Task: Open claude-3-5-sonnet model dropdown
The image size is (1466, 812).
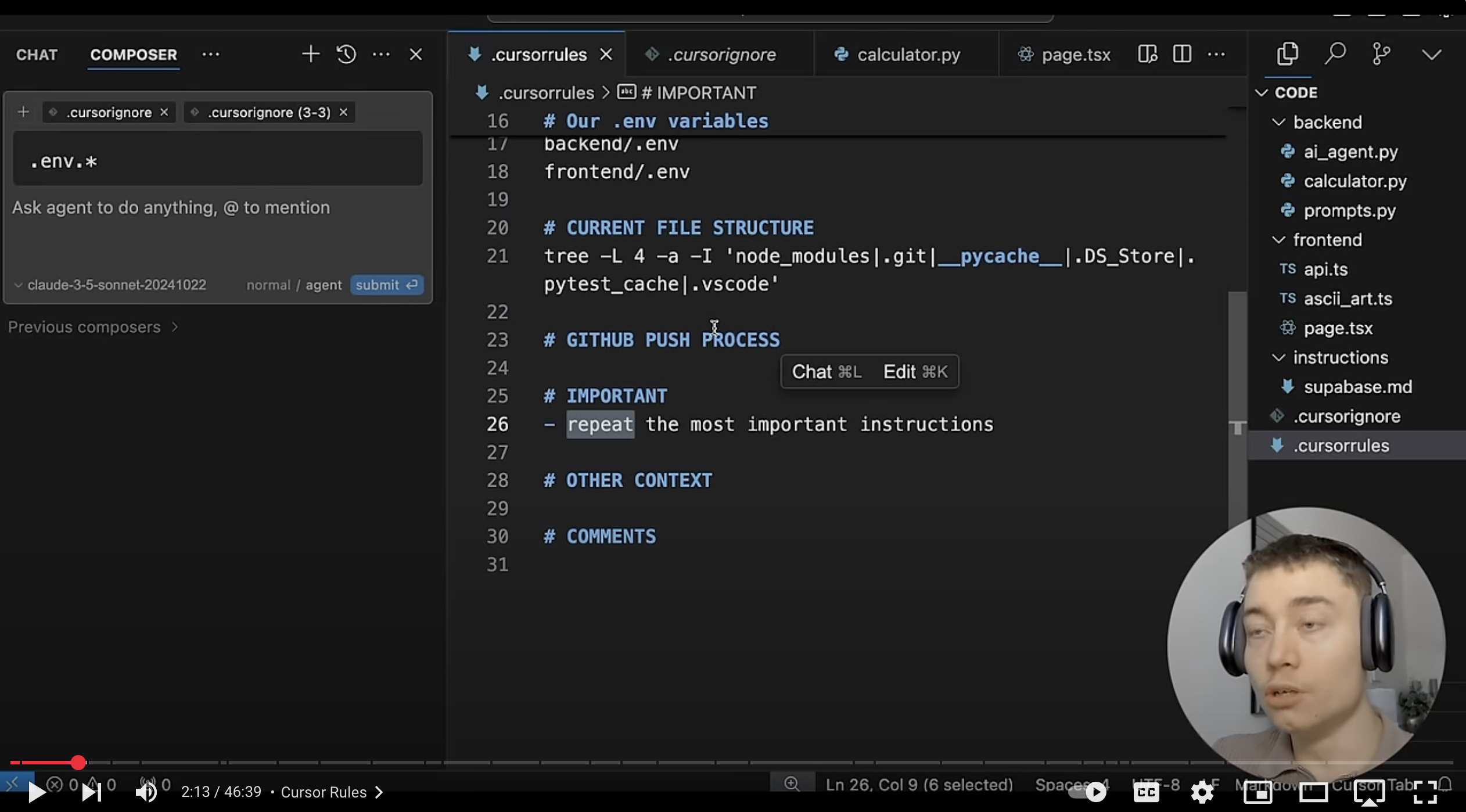Action: (x=110, y=285)
